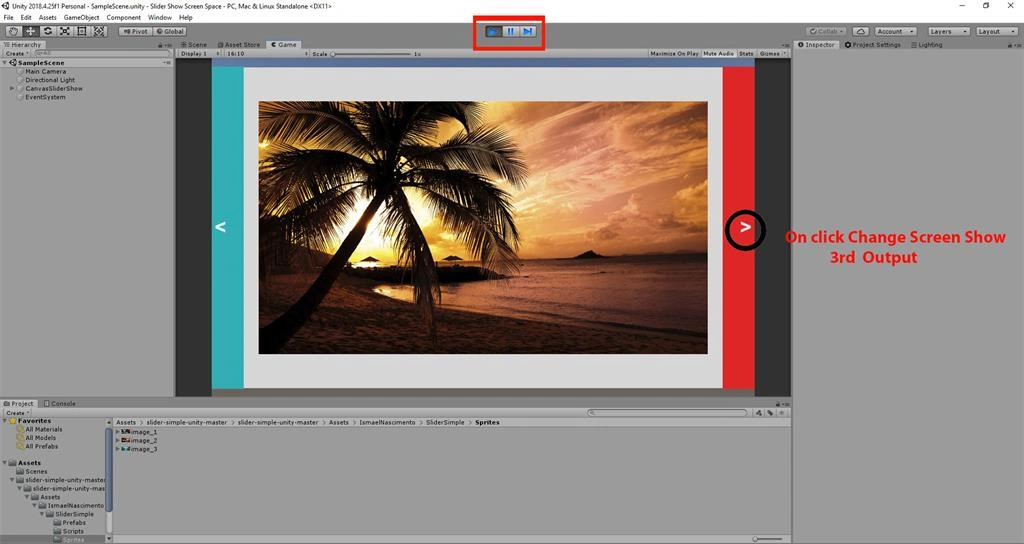Click the slideshow's right arrow on red bar

point(745,227)
